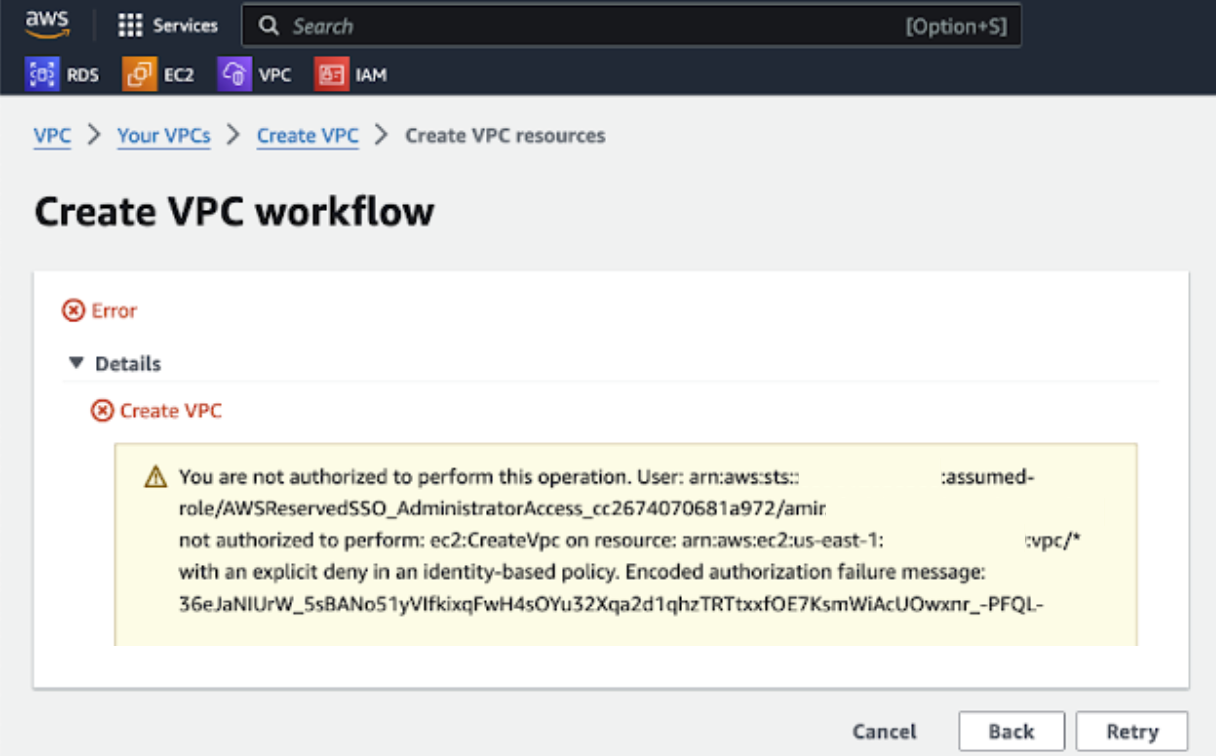Click the red Error status icon

click(73, 311)
